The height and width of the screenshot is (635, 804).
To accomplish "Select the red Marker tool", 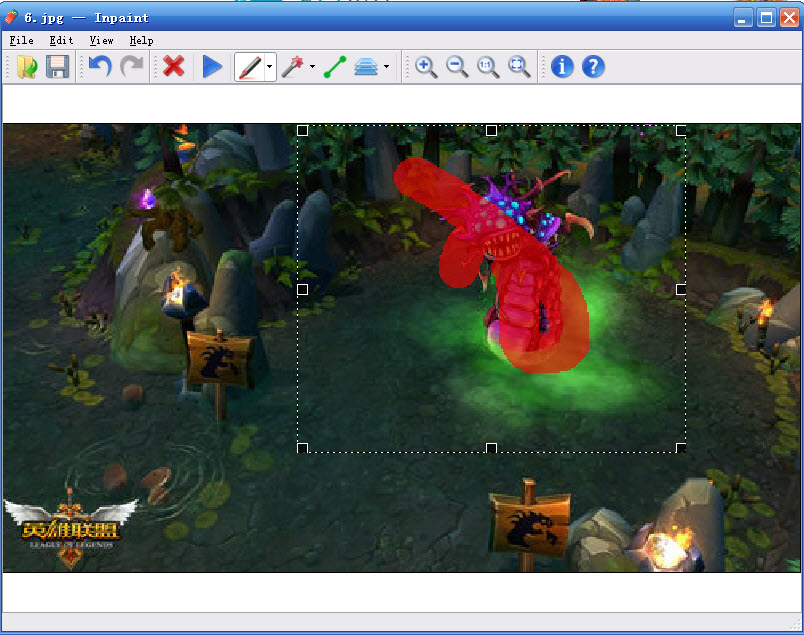I will [x=250, y=67].
